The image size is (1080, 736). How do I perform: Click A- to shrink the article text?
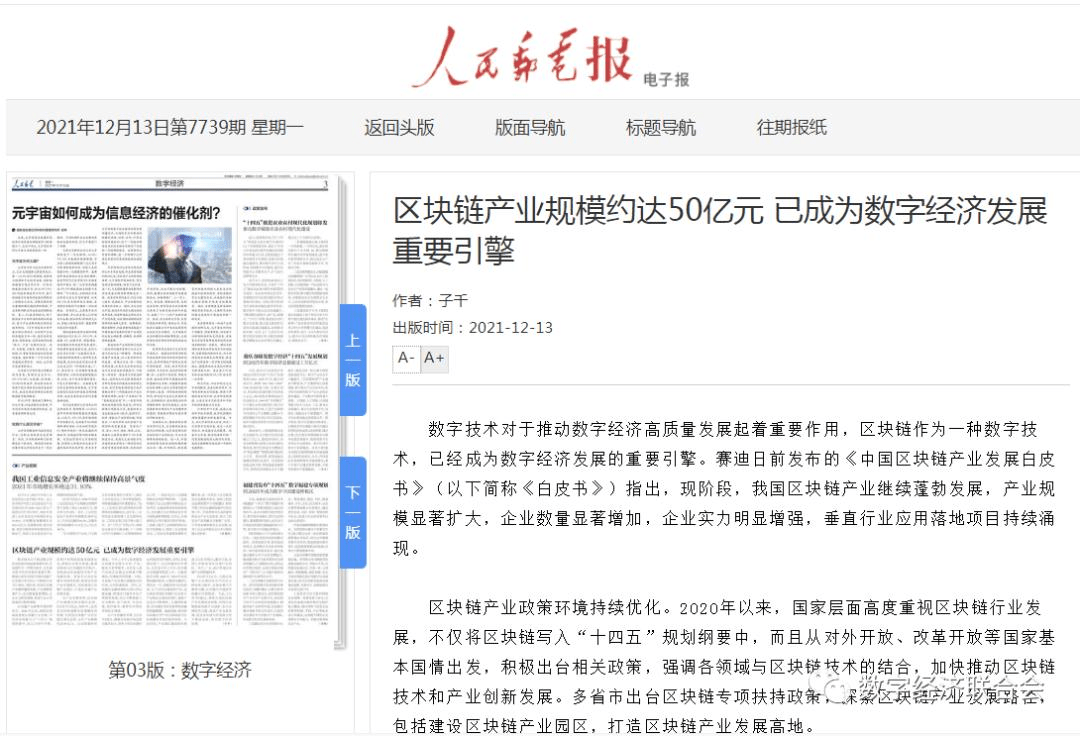pos(404,358)
